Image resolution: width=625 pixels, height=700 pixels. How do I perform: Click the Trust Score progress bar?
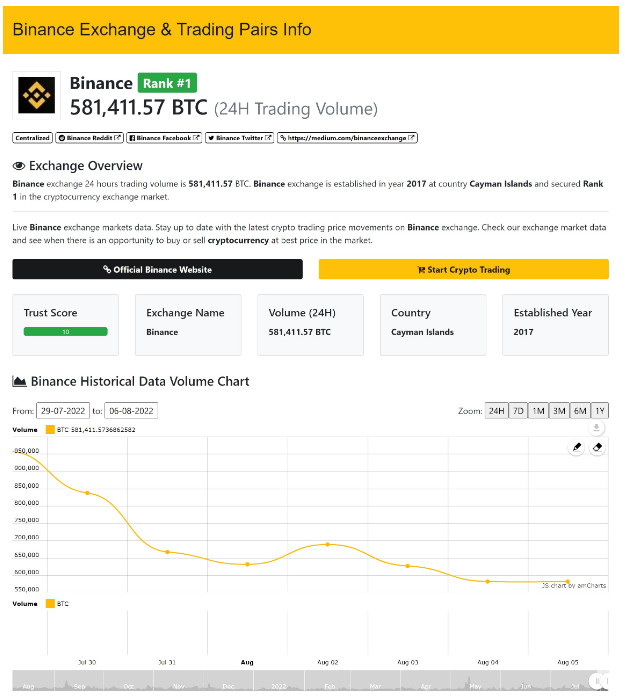tap(66, 331)
